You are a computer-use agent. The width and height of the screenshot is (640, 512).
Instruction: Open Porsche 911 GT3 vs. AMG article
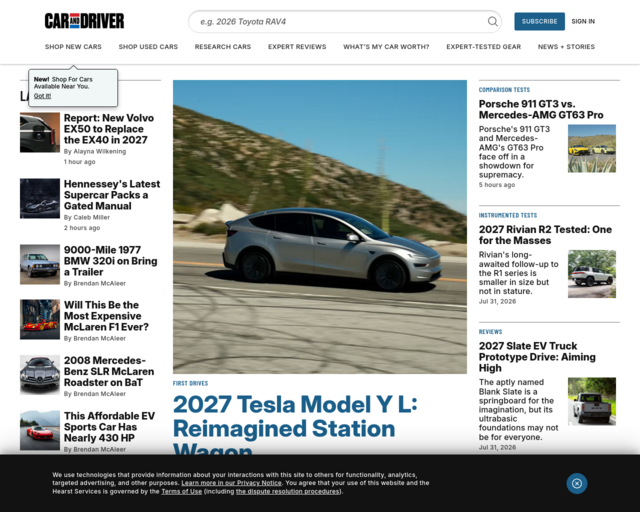pyautogui.click(x=541, y=109)
